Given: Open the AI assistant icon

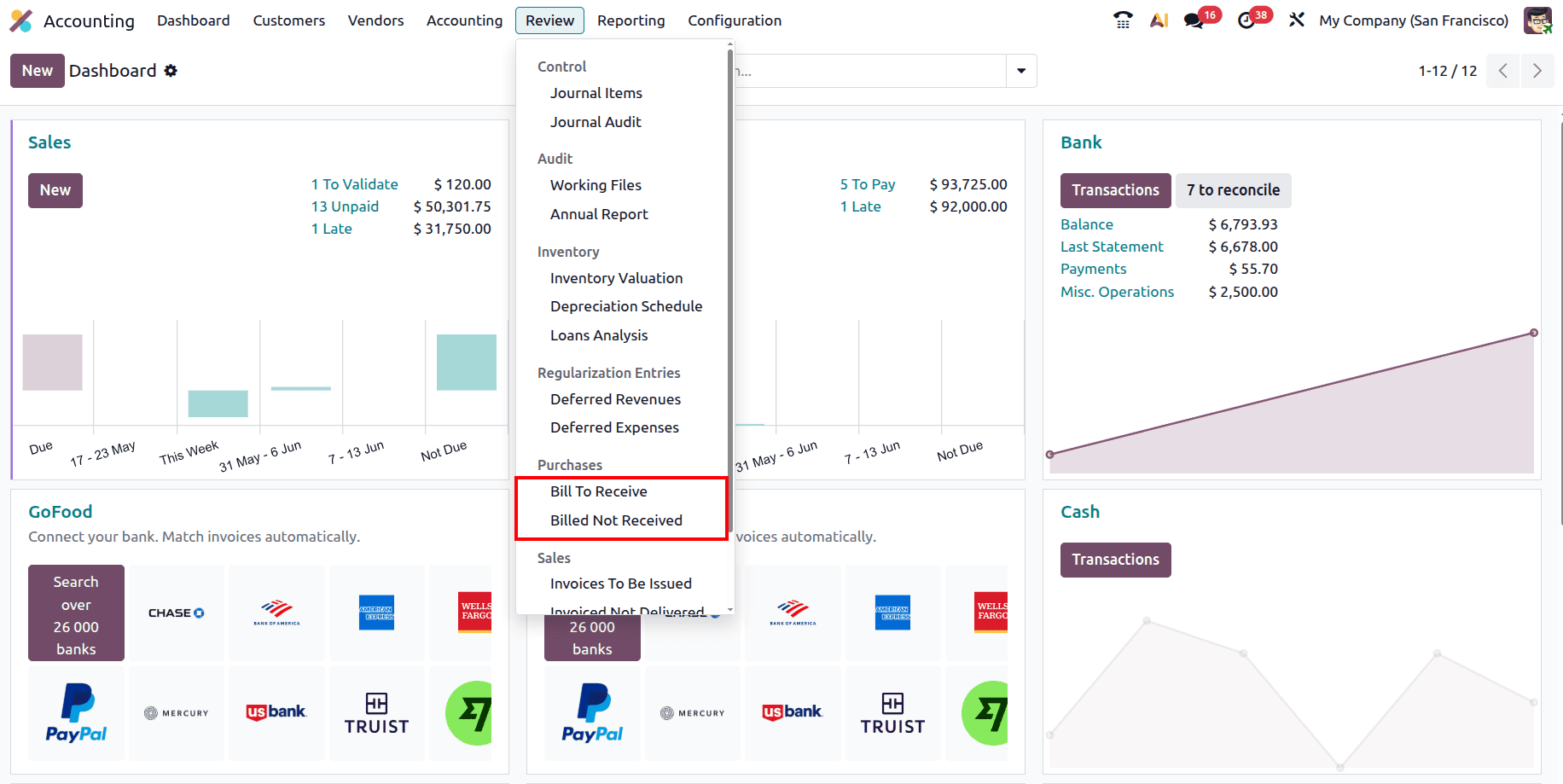Looking at the screenshot, I should [1159, 20].
